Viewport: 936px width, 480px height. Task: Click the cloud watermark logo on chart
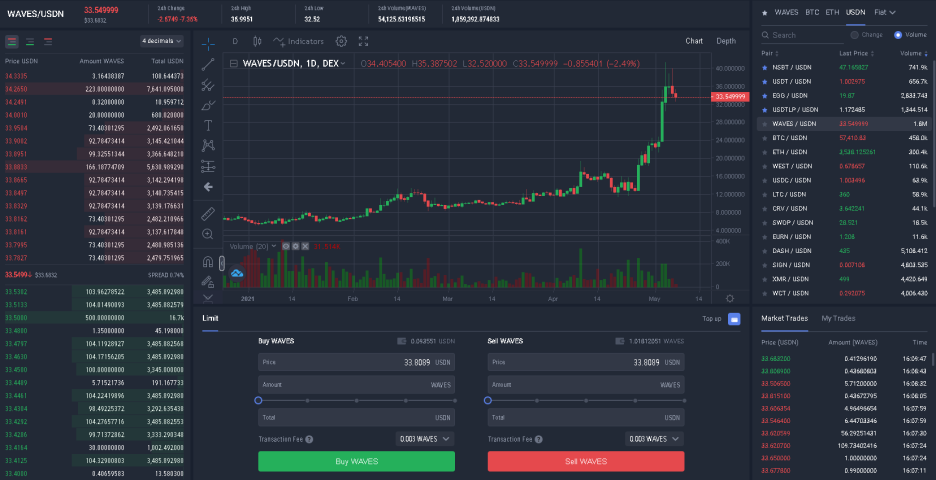(x=237, y=273)
